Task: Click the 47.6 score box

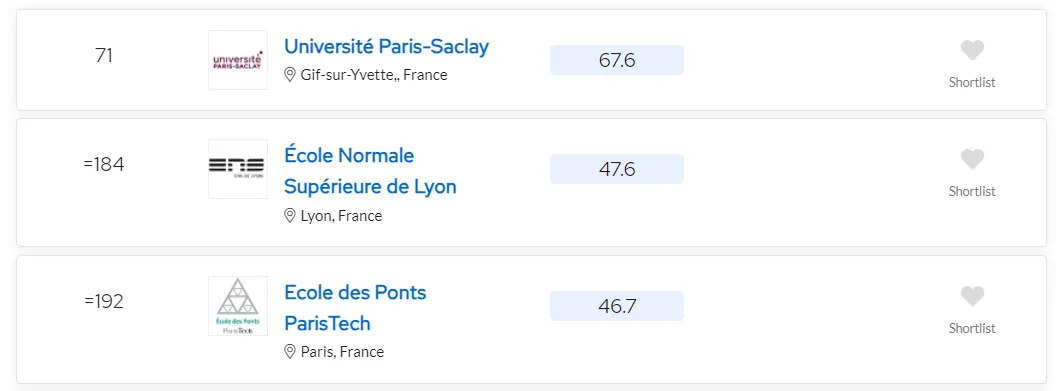Action: [x=617, y=169]
